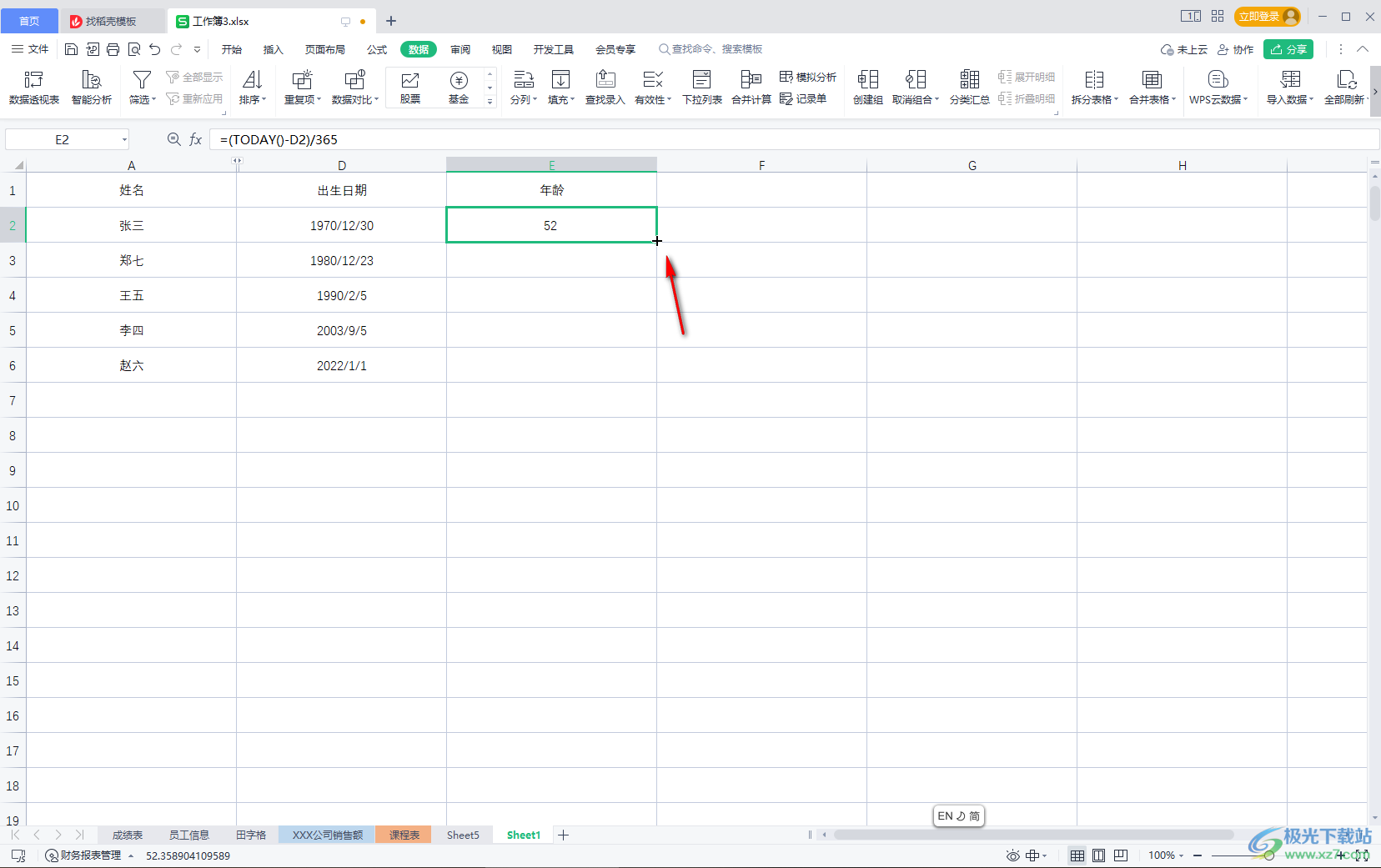The width and height of the screenshot is (1381, 868).
Task: Switch to Page Break Preview in status bar
Action: point(1121,855)
